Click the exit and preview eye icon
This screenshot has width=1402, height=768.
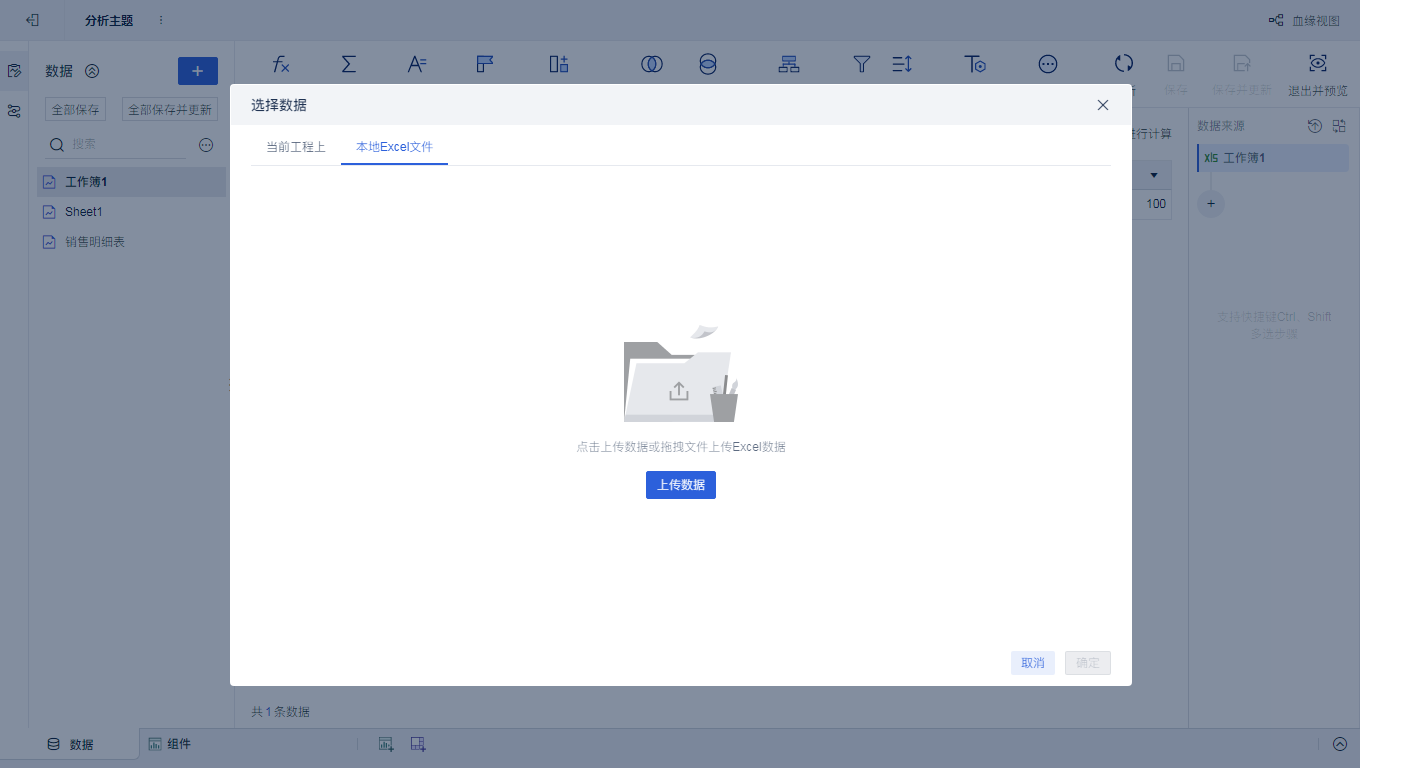1318,63
